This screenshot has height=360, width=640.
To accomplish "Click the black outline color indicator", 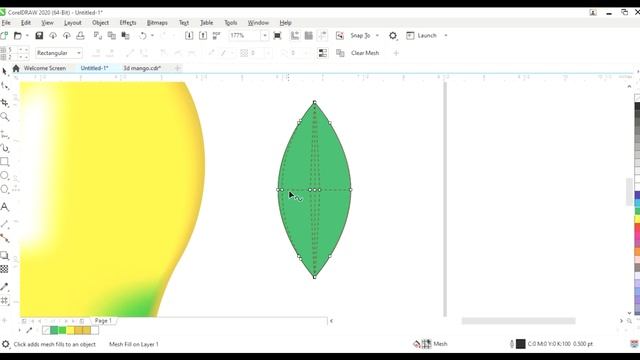I will tap(520, 344).
